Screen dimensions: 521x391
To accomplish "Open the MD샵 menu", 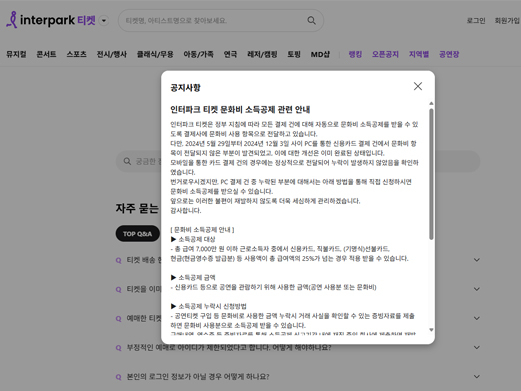I will [x=320, y=54].
